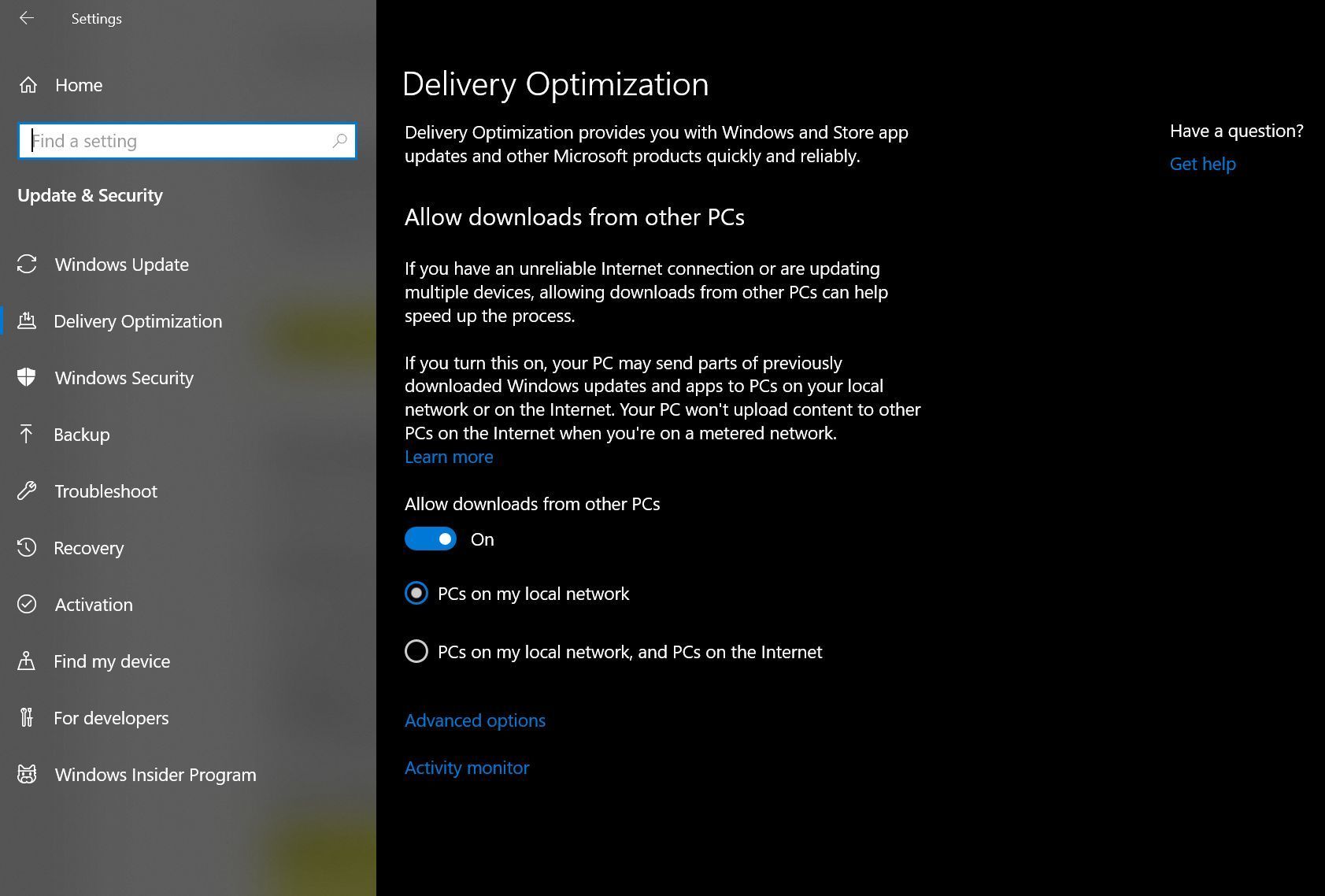Open Windows Update section
Viewport: 1325px width, 896px height.
(x=122, y=265)
